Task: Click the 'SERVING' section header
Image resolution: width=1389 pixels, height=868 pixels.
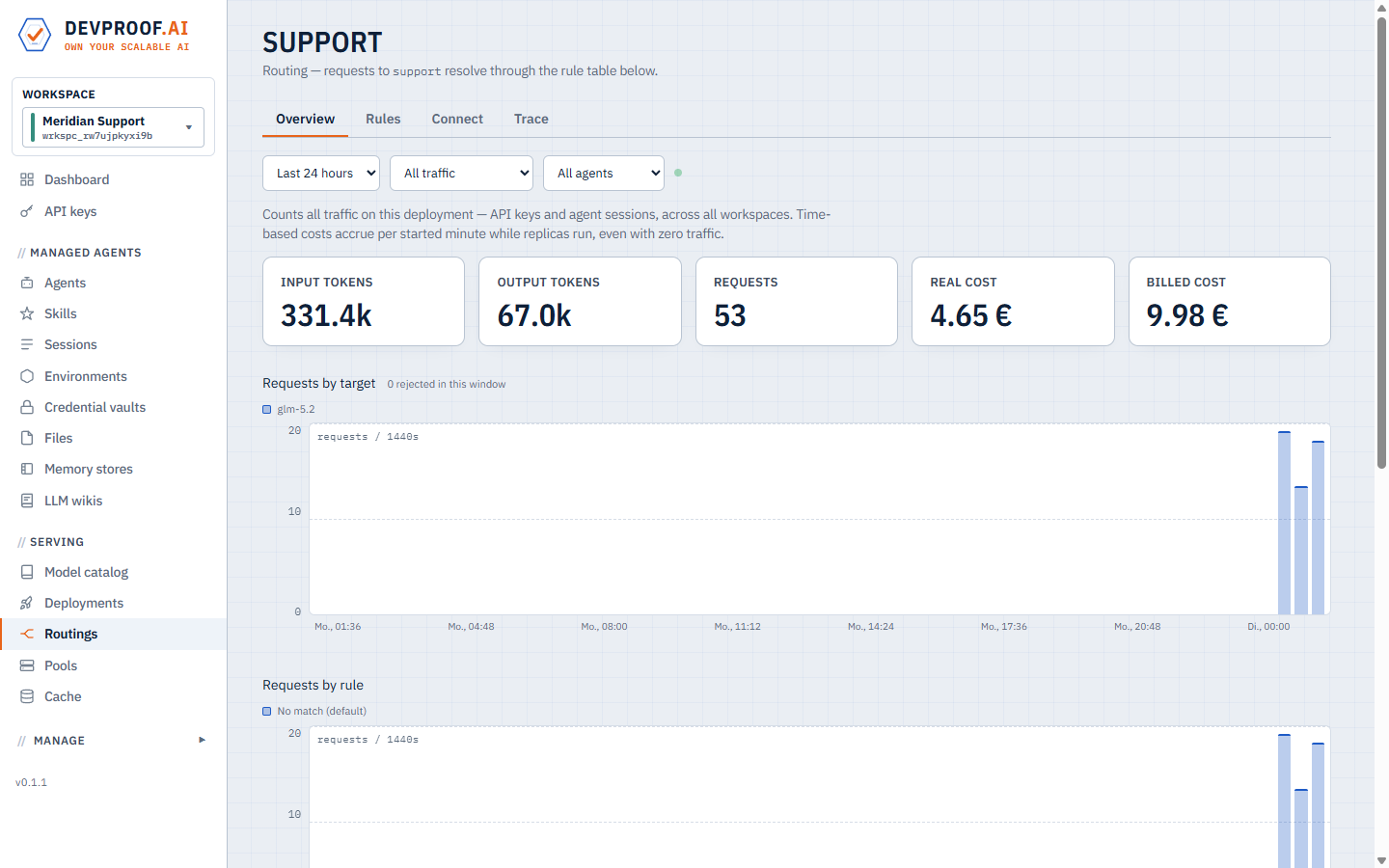Action: (x=57, y=542)
